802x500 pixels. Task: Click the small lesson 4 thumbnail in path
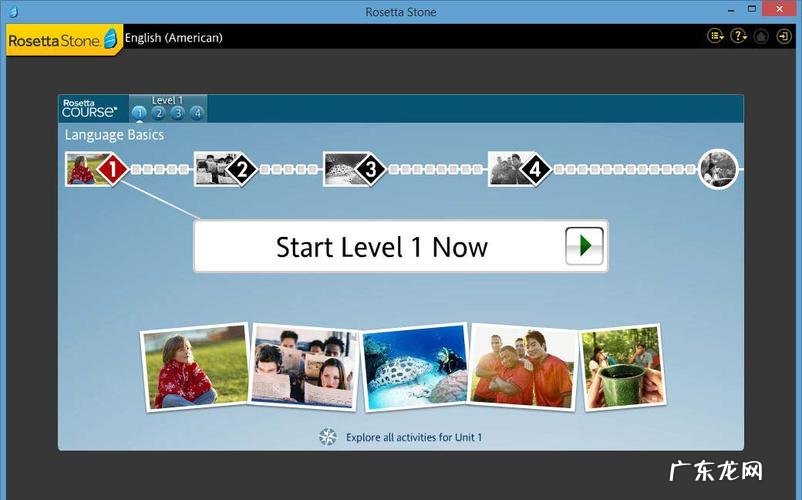point(505,169)
